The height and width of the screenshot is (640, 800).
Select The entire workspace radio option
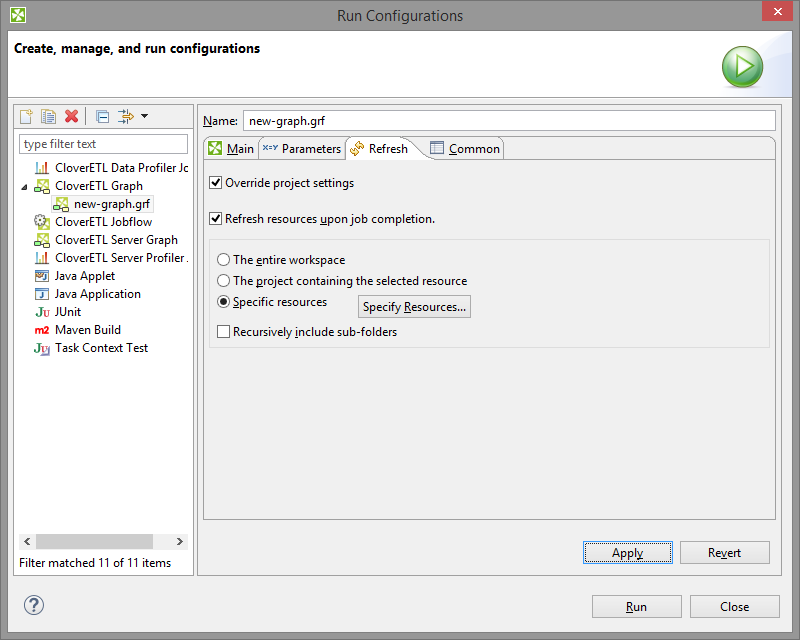[x=224, y=260]
